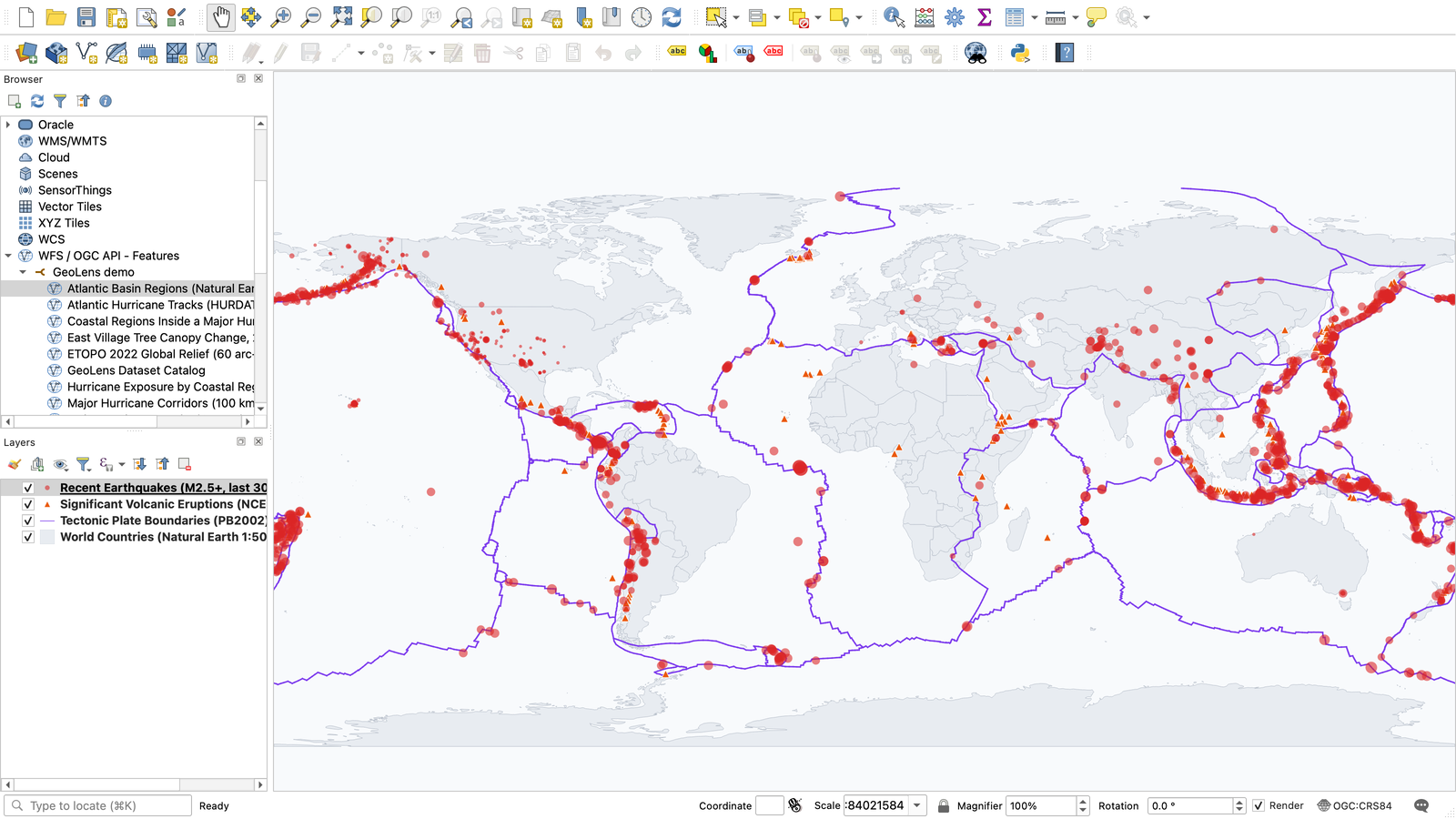
Task: Open the Python Console icon
Action: click(x=1020, y=53)
